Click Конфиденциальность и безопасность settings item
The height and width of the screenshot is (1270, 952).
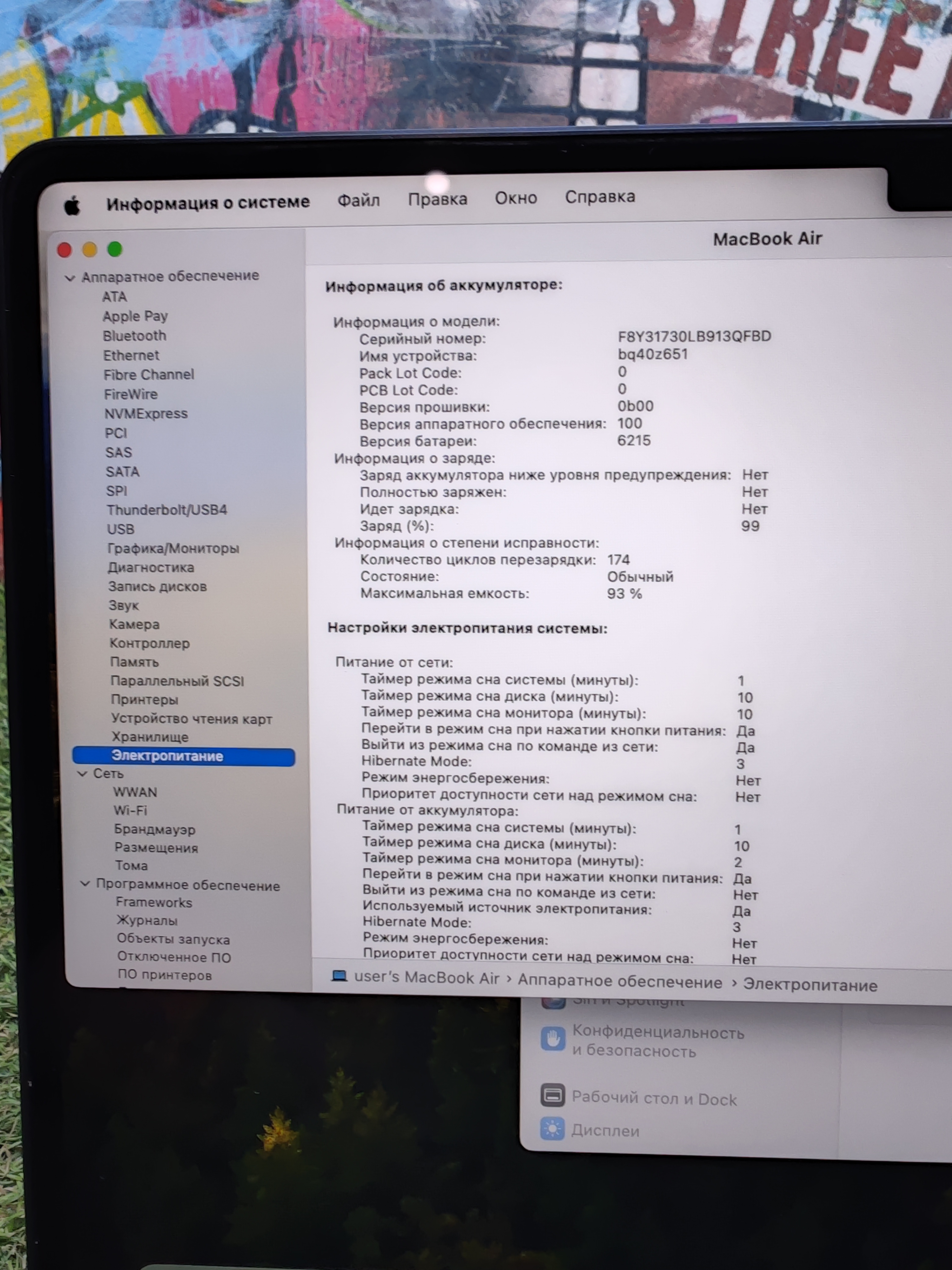point(658,1041)
